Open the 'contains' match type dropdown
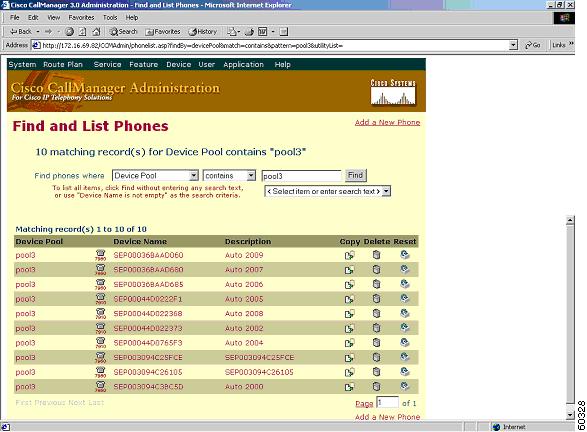The height and width of the screenshot is (432, 587). pos(251,176)
